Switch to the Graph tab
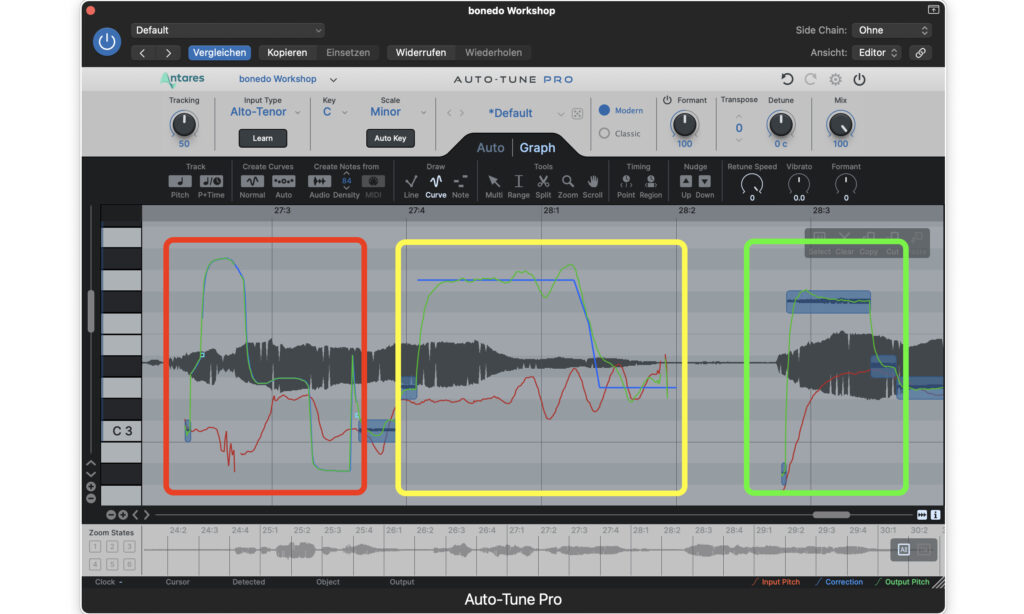 (537, 148)
